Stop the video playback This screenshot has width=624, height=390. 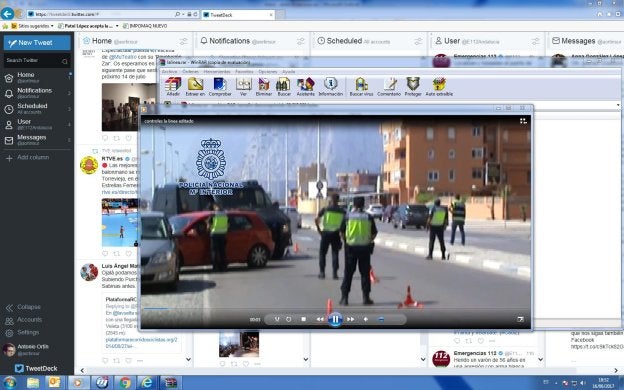304,319
